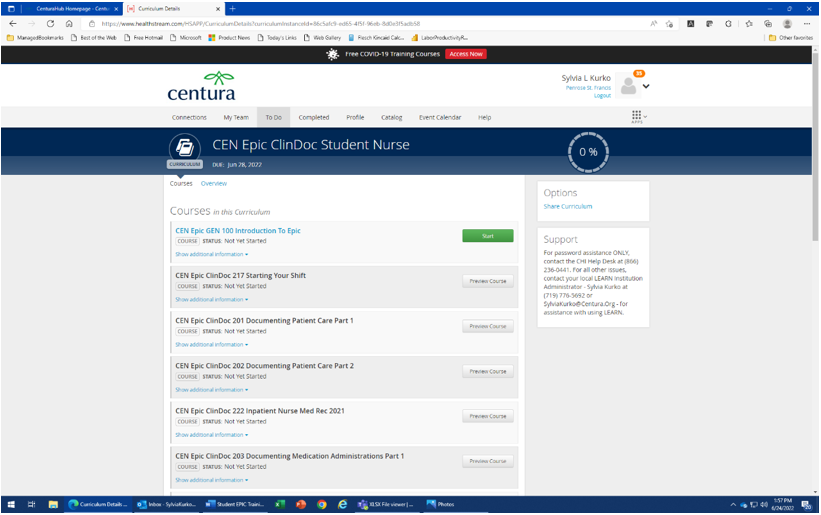Click the browser address bar

367,24
